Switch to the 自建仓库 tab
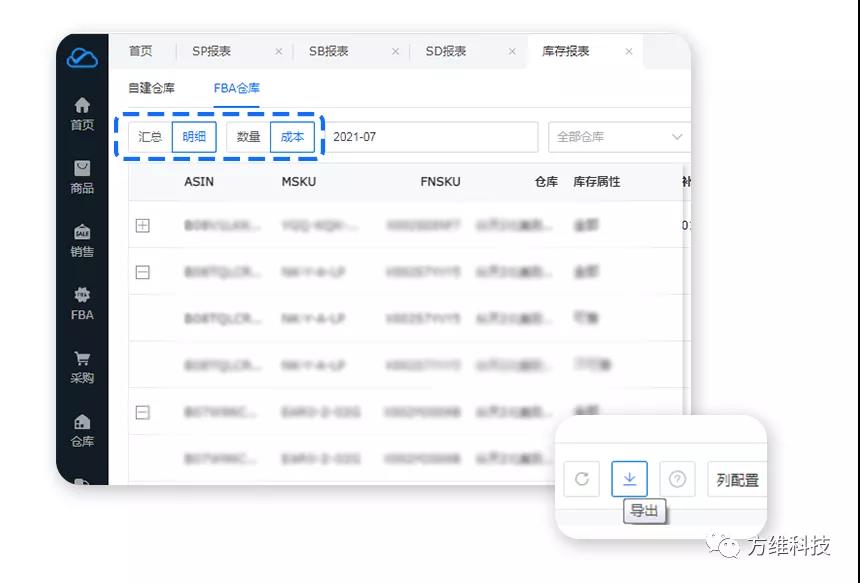Image resolution: width=860 pixels, height=583 pixels. click(x=152, y=88)
